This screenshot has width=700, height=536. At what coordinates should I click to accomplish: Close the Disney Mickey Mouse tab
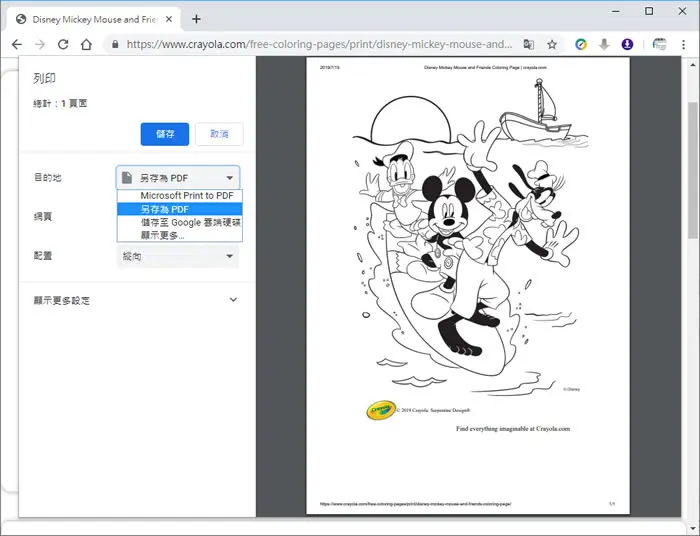[169, 19]
